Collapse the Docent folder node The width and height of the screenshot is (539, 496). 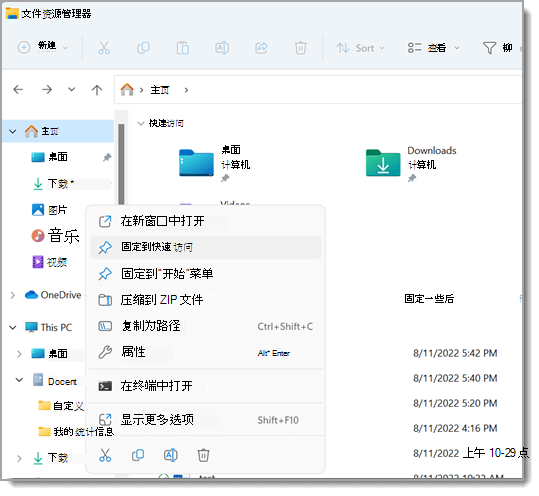[19, 380]
